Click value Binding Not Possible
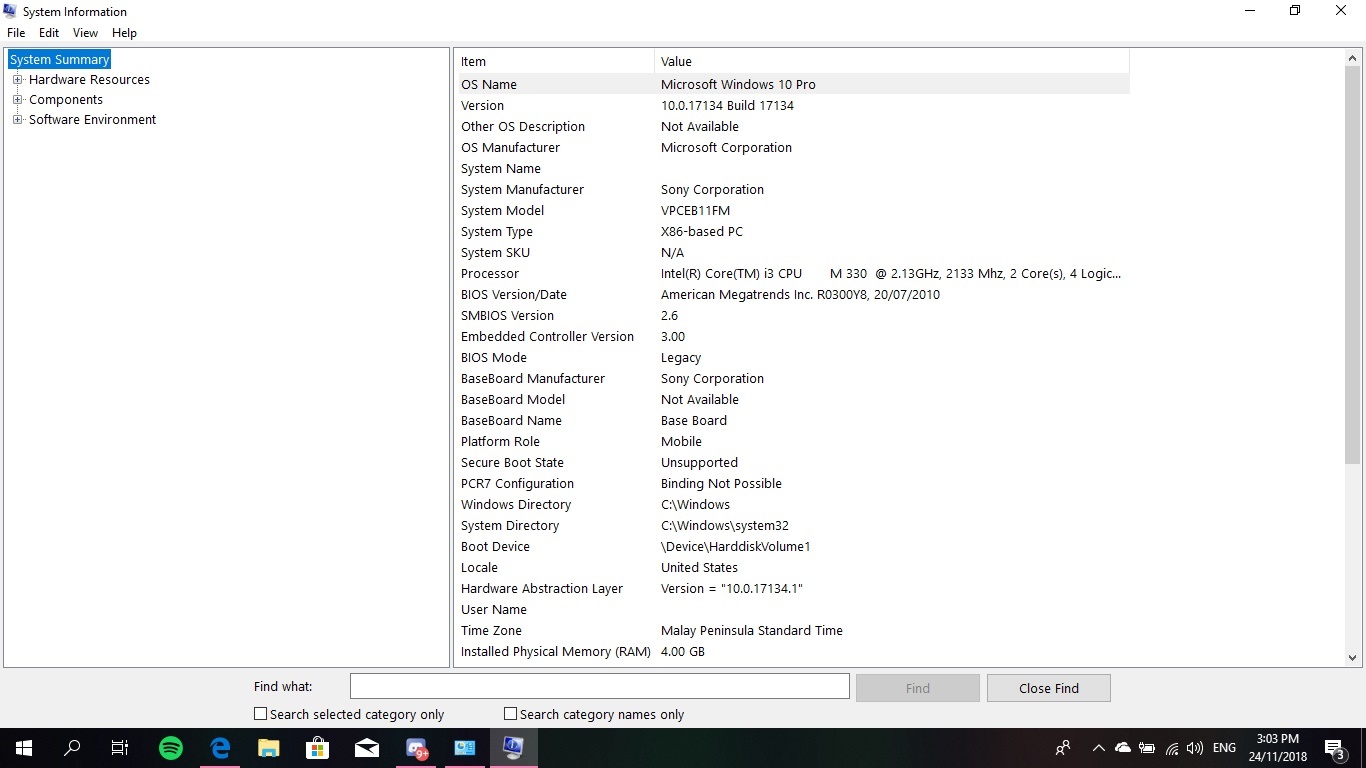The image size is (1366, 768). (721, 483)
